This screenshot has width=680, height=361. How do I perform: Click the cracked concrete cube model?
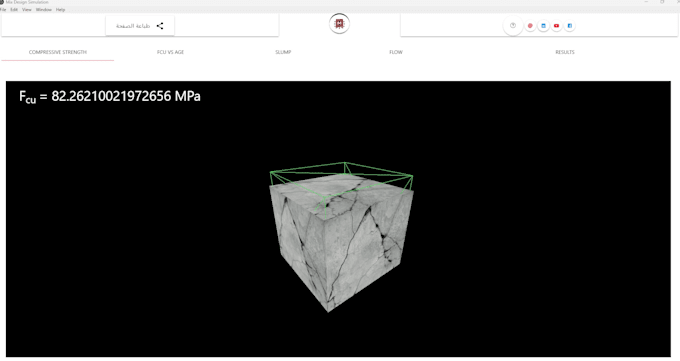click(341, 243)
